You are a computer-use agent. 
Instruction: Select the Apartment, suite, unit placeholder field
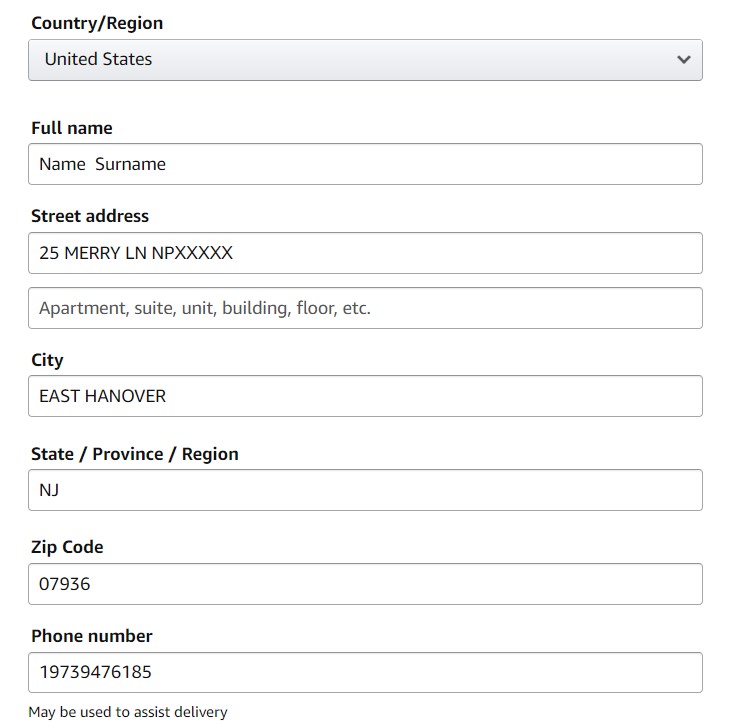tap(365, 308)
